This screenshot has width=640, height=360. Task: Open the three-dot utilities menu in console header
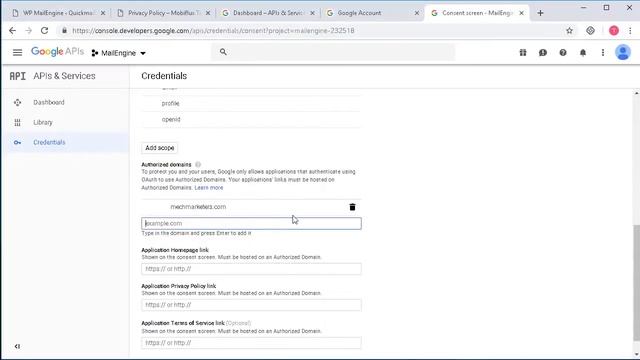click(x=603, y=52)
